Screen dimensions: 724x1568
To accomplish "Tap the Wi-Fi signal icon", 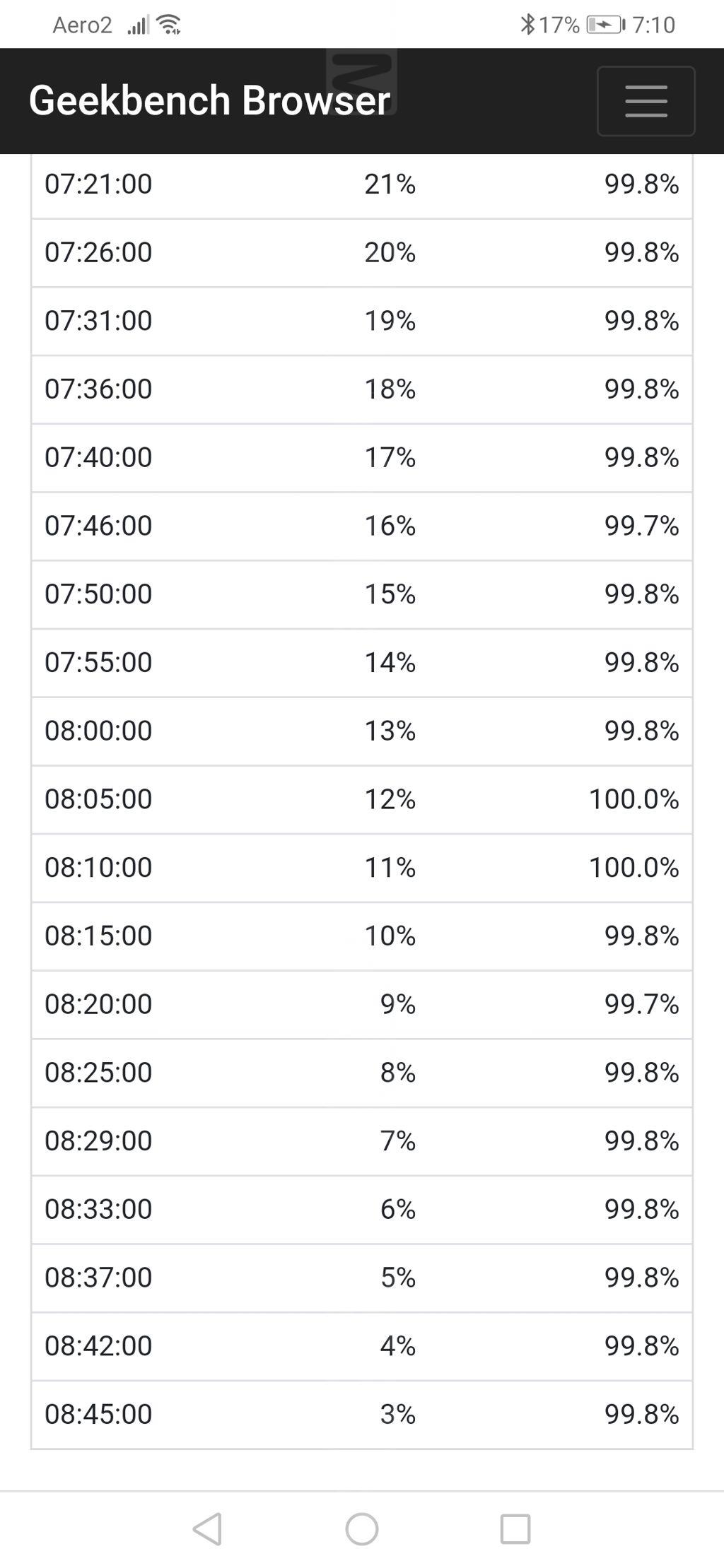I will [x=169, y=25].
